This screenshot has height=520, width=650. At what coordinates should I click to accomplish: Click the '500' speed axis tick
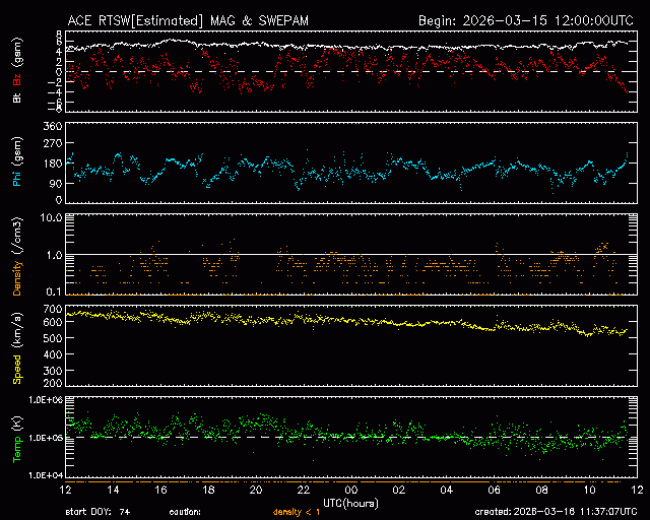[53, 338]
